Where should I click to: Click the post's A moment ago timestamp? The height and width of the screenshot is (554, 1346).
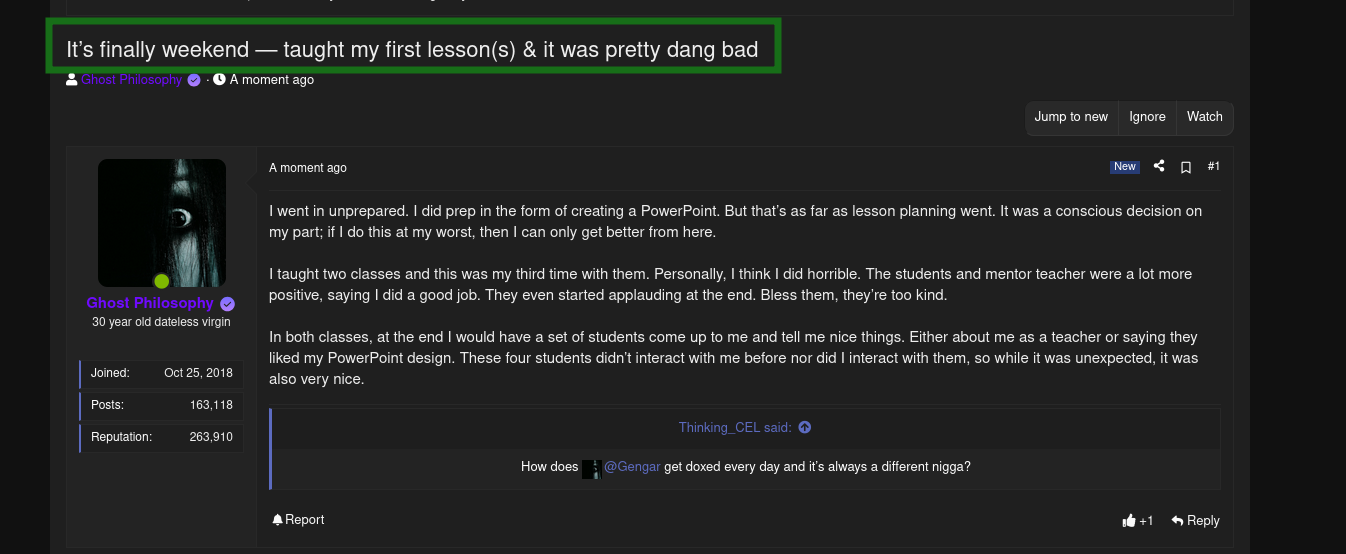coord(308,168)
